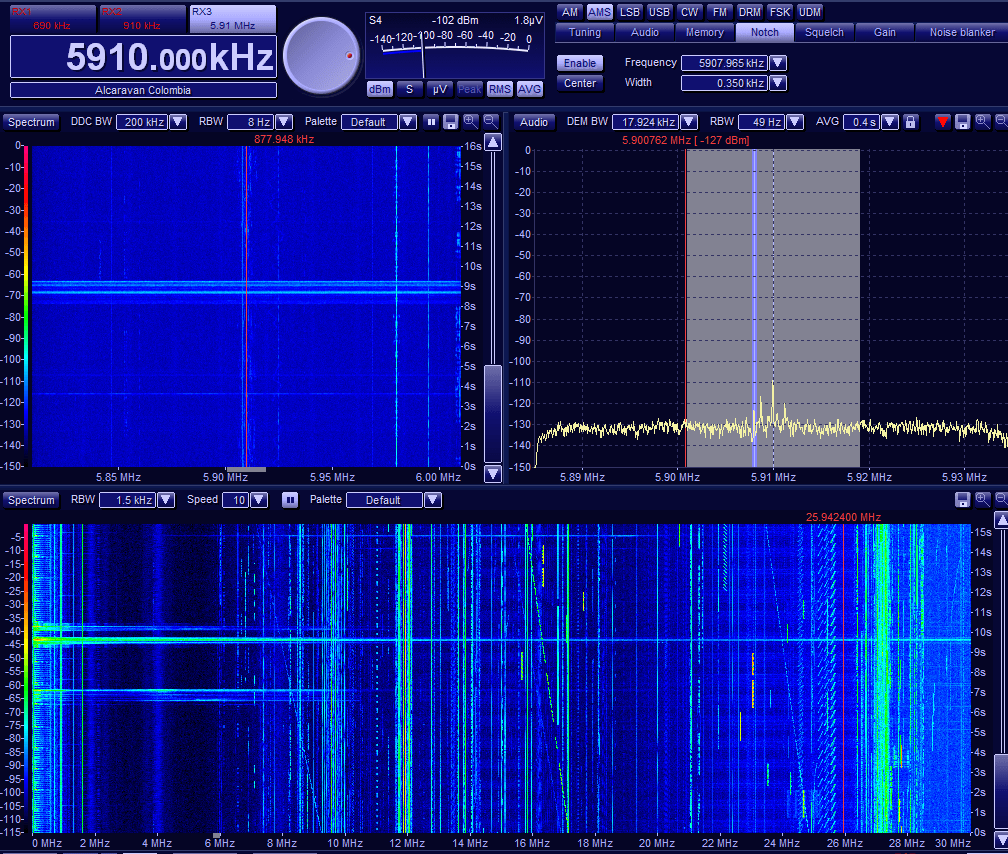
Task: Click the lock icon beside the AVG field
Action: (x=910, y=122)
